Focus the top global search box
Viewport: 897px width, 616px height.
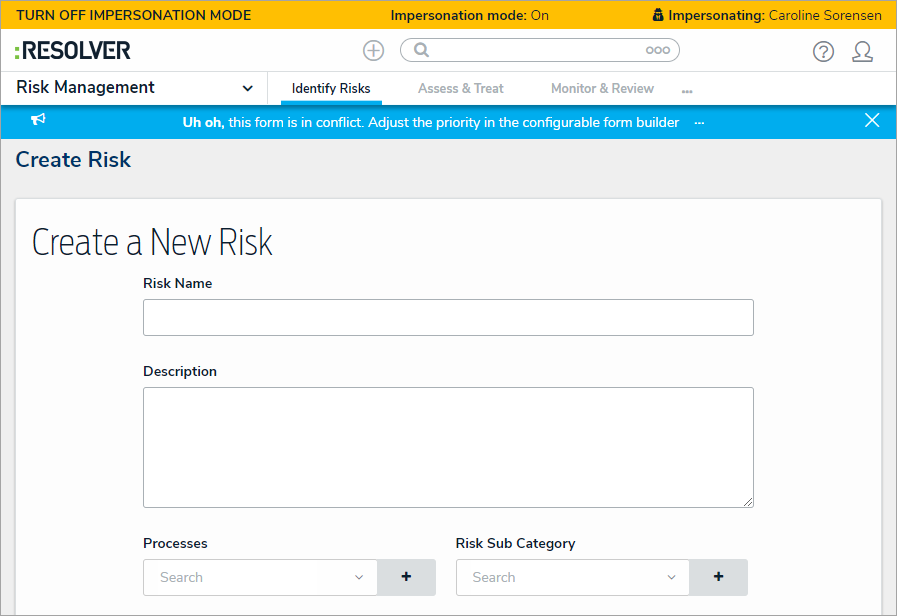539,50
